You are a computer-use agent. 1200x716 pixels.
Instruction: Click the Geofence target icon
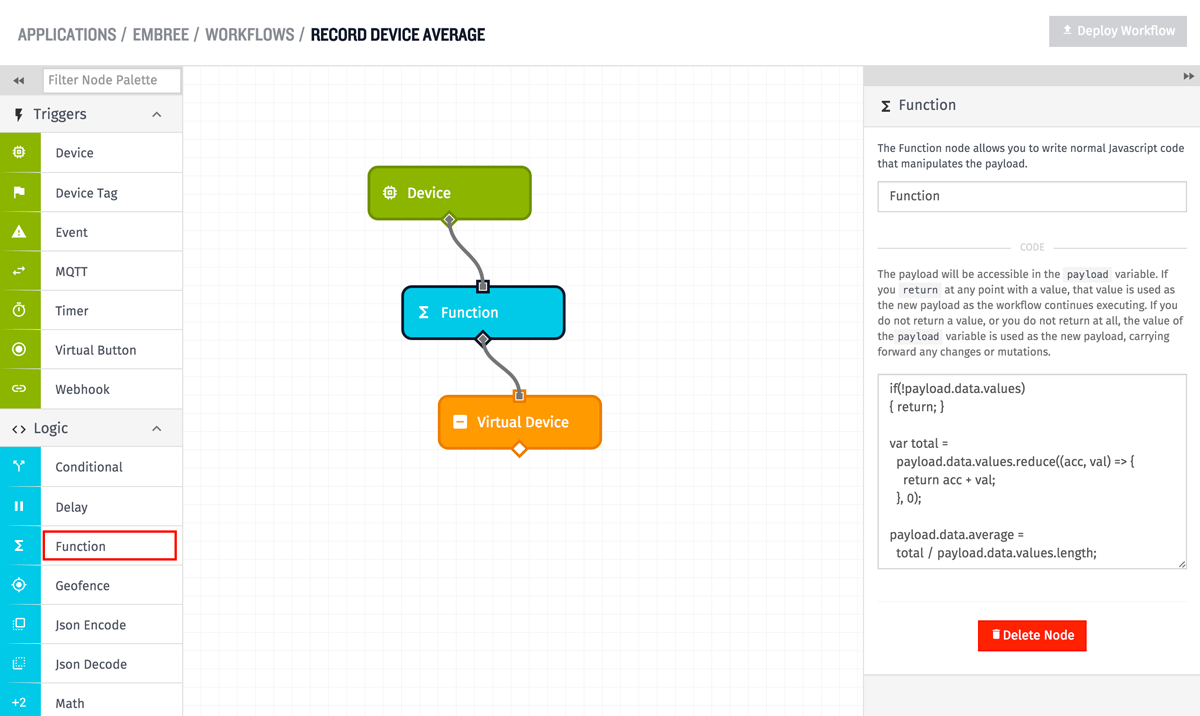19,585
